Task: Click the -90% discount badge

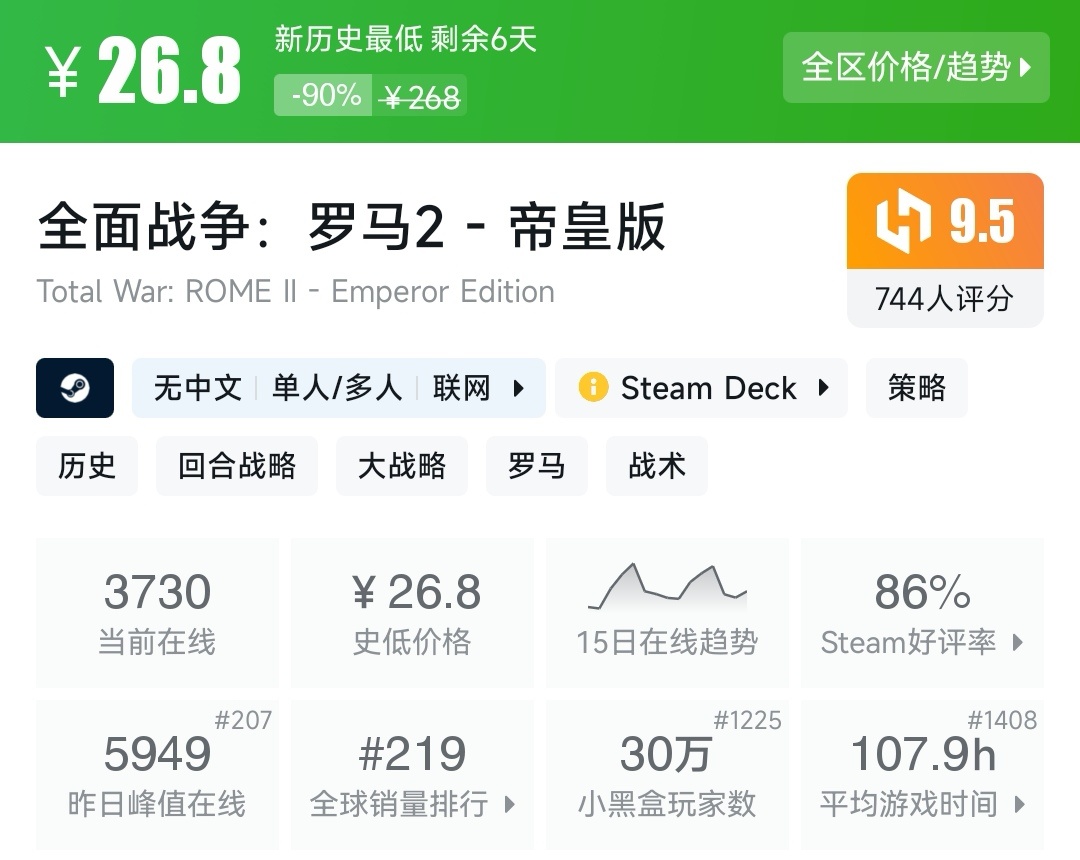Action: pos(326,96)
